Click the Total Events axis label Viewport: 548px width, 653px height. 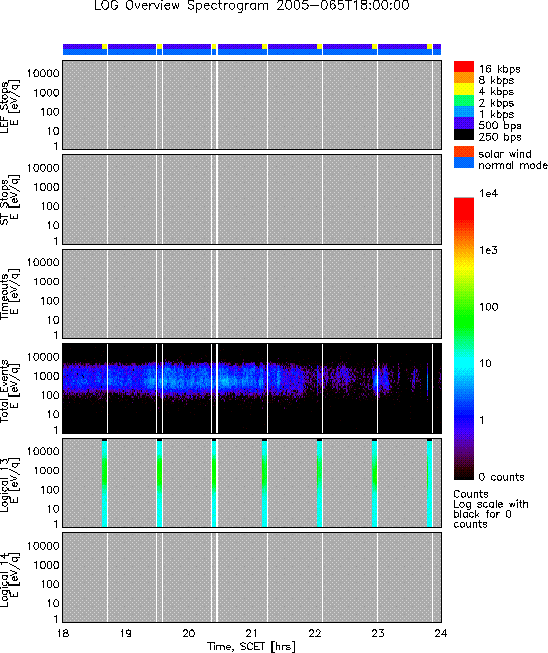(x=9, y=391)
